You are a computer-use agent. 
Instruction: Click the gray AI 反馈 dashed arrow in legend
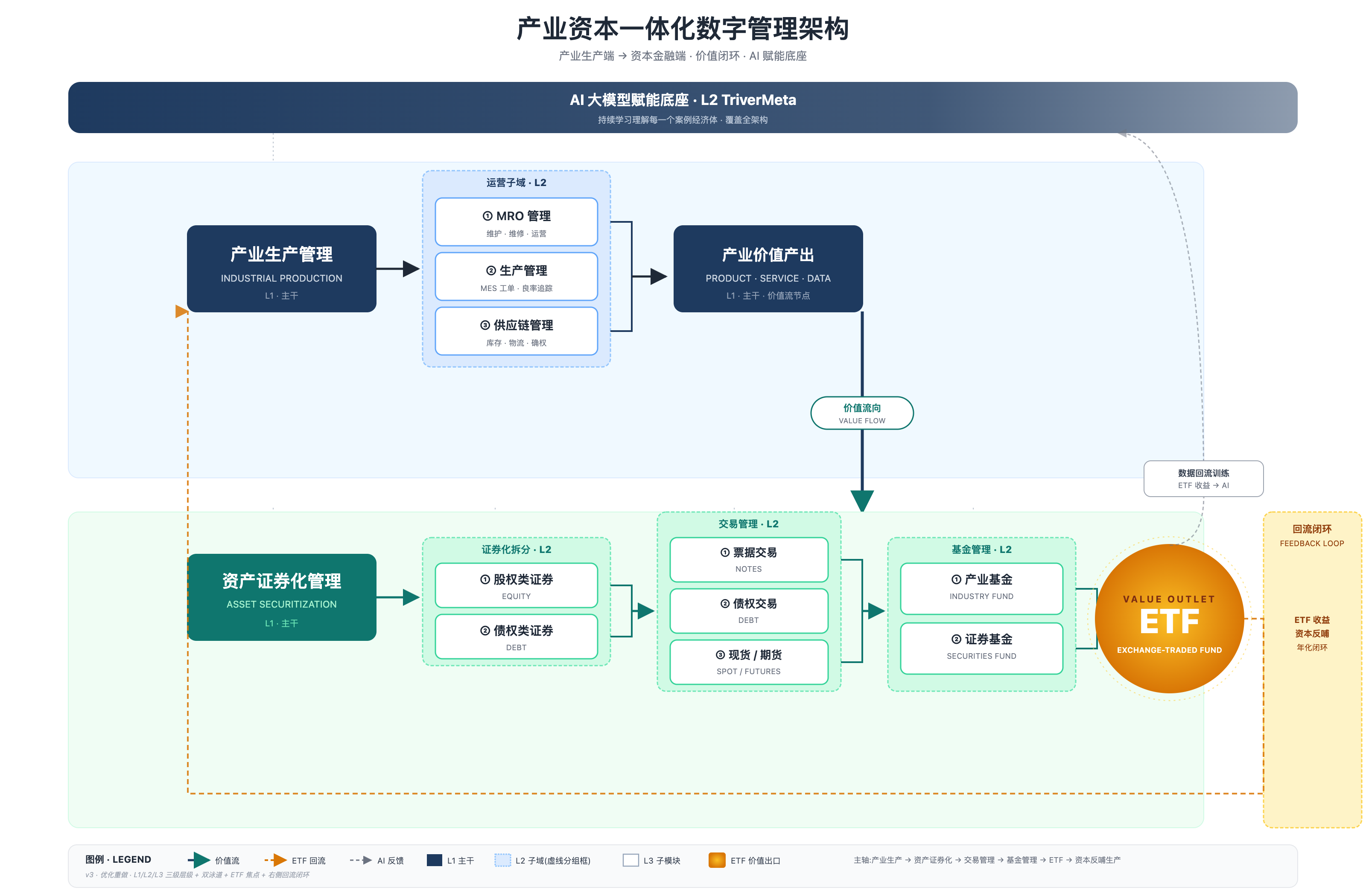click(x=360, y=860)
